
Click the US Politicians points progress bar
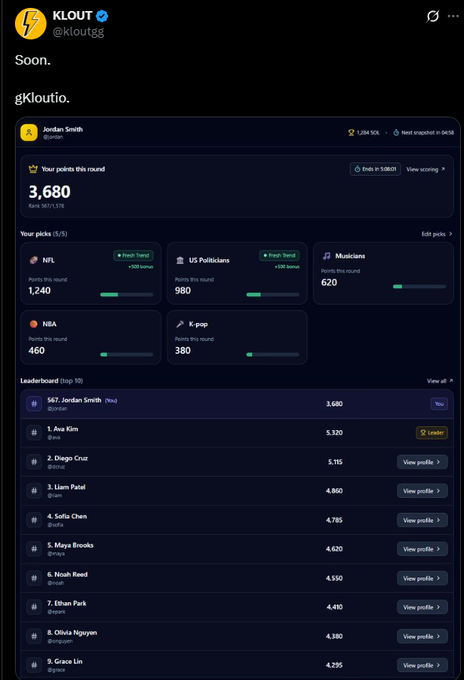273,294
